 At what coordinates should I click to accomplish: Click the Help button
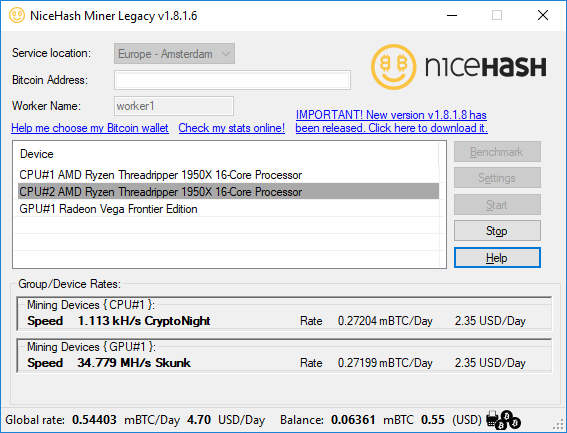coord(497,258)
